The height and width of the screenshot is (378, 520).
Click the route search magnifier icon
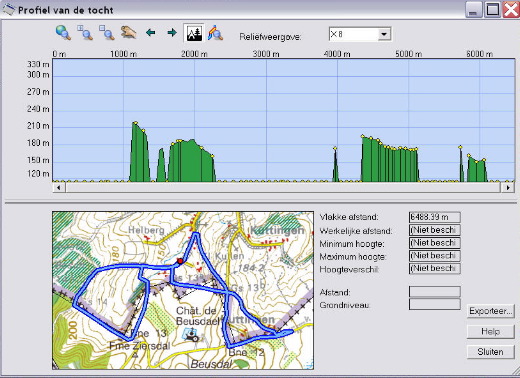click(215, 33)
